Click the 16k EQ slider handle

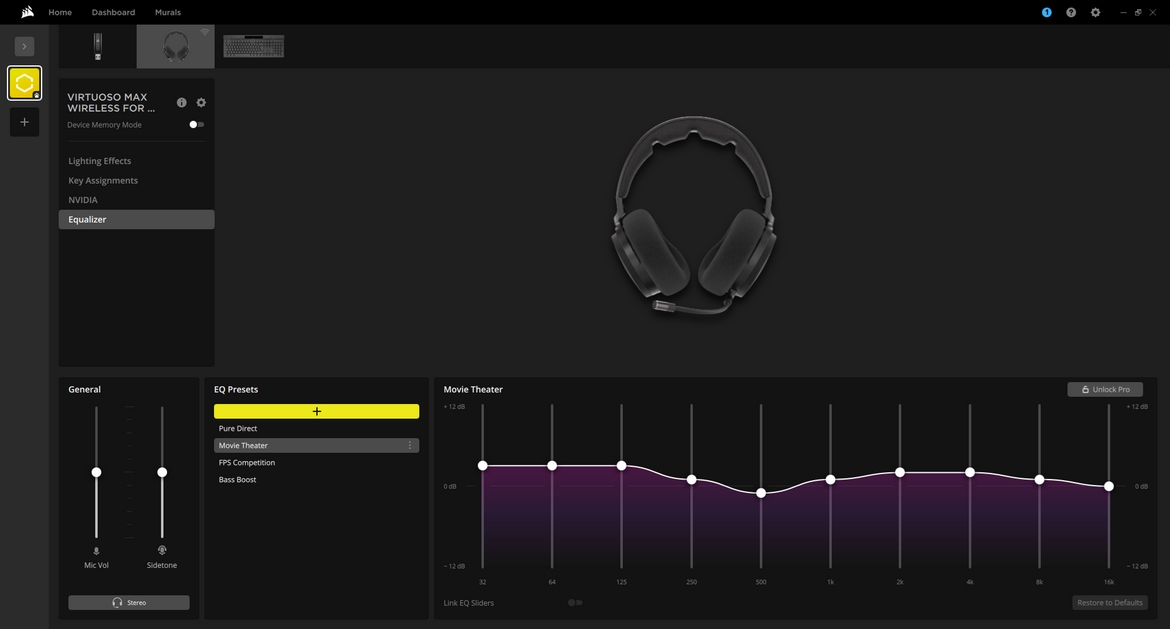tap(1109, 486)
